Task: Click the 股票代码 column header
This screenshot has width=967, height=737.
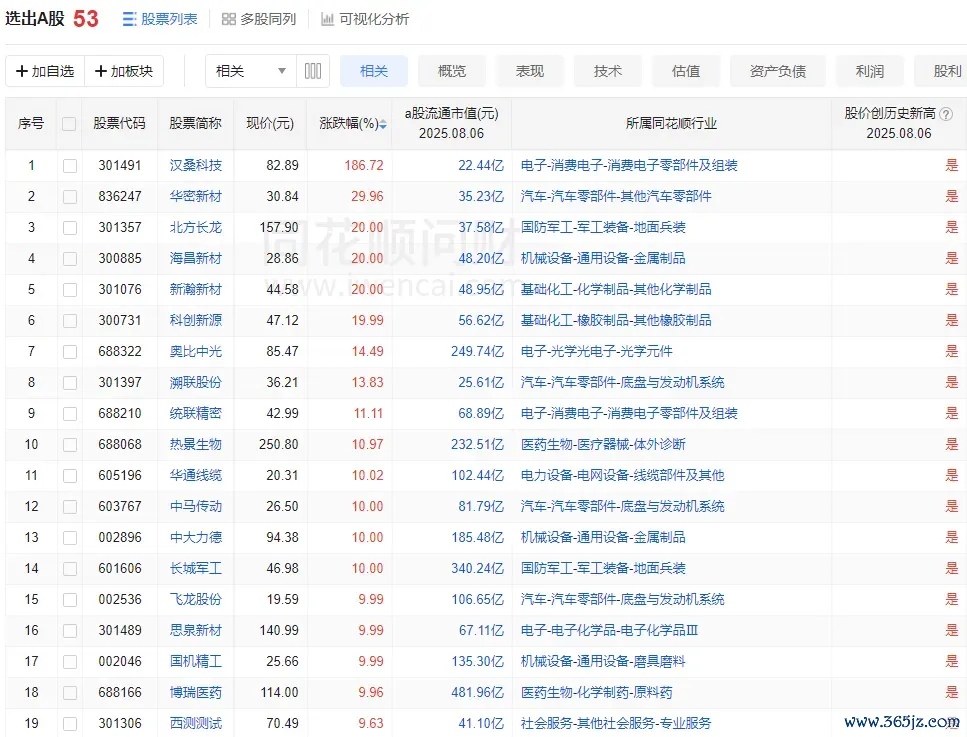Action: (x=120, y=123)
